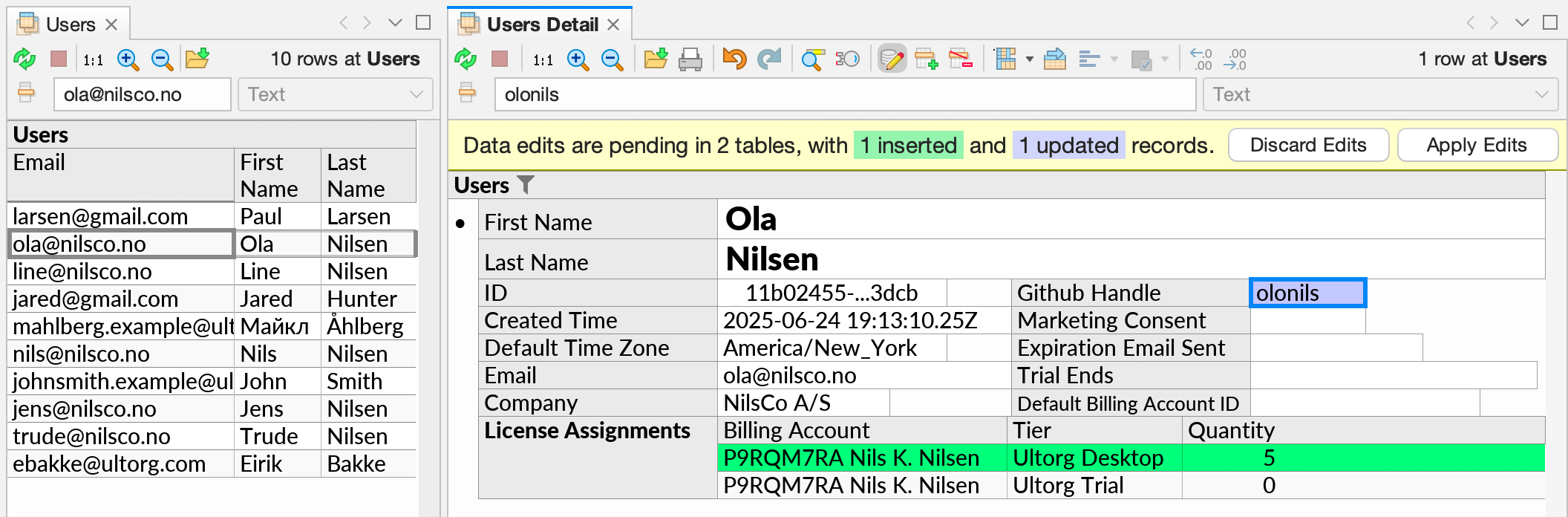Select the jared@gmail.com email cell
Viewport: 1568px width, 517px height.
(121, 299)
